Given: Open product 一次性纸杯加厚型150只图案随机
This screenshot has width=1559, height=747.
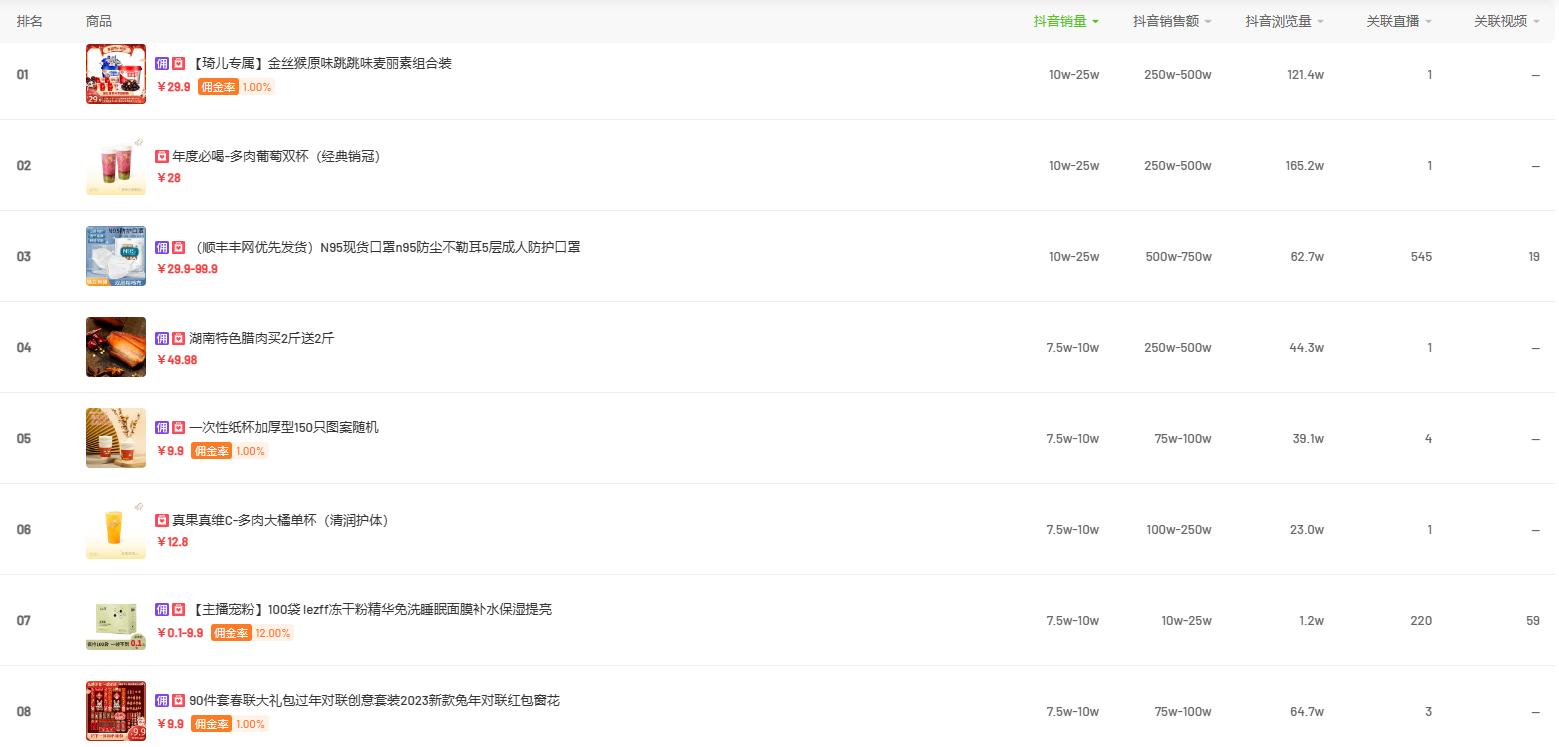Looking at the screenshot, I should click(x=284, y=428).
